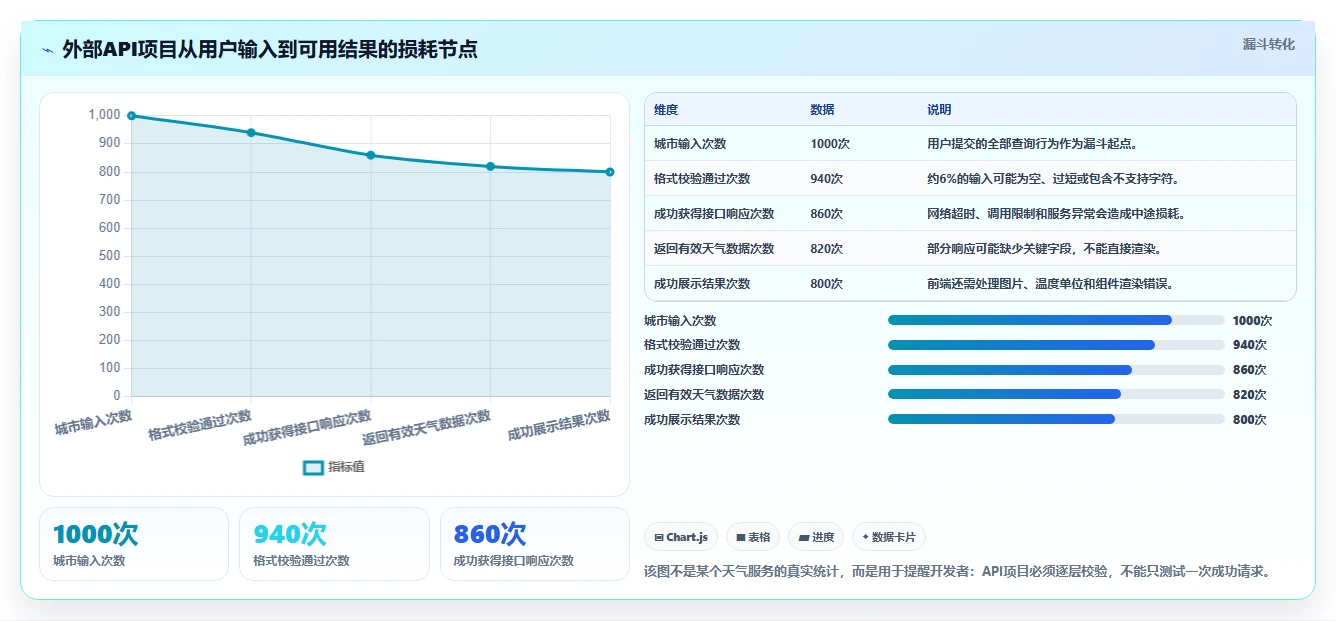
Task: Click the 城市输入次数 progress bar
Action: tap(1056, 320)
